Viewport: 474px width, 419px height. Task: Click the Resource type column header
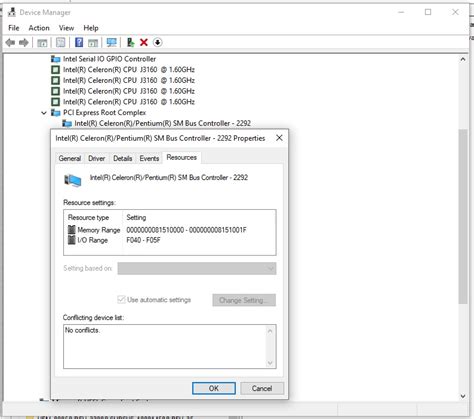(88, 217)
